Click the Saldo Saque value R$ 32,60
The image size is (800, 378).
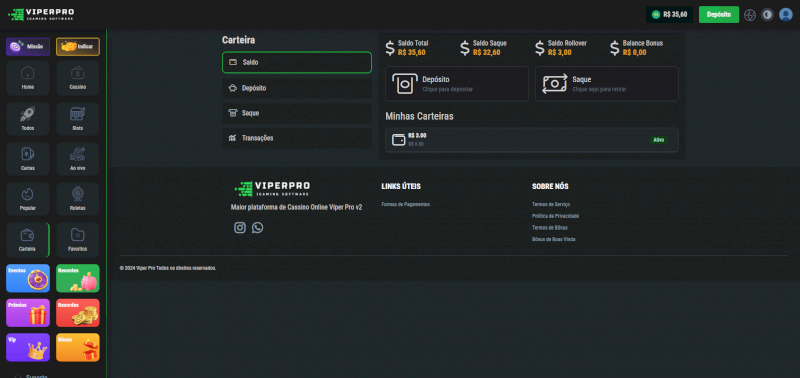(487, 52)
